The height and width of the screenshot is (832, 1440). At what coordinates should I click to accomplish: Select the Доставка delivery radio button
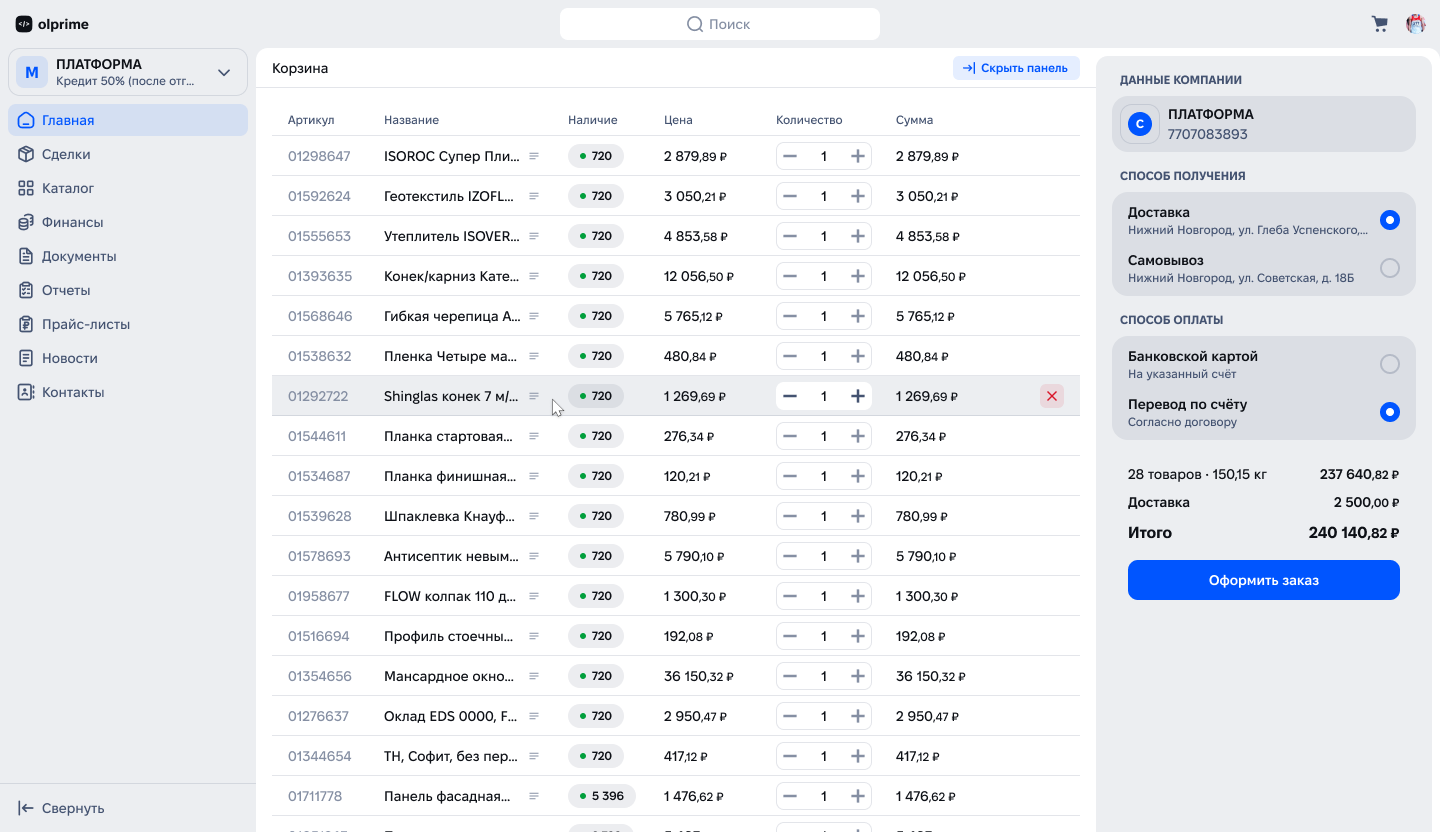pos(1389,220)
